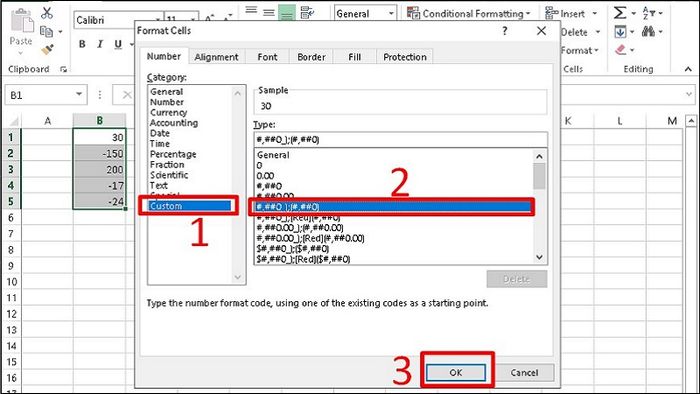The height and width of the screenshot is (394, 700).
Task: Open the Font name Calibri dropdown
Action: tap(158, 20)
